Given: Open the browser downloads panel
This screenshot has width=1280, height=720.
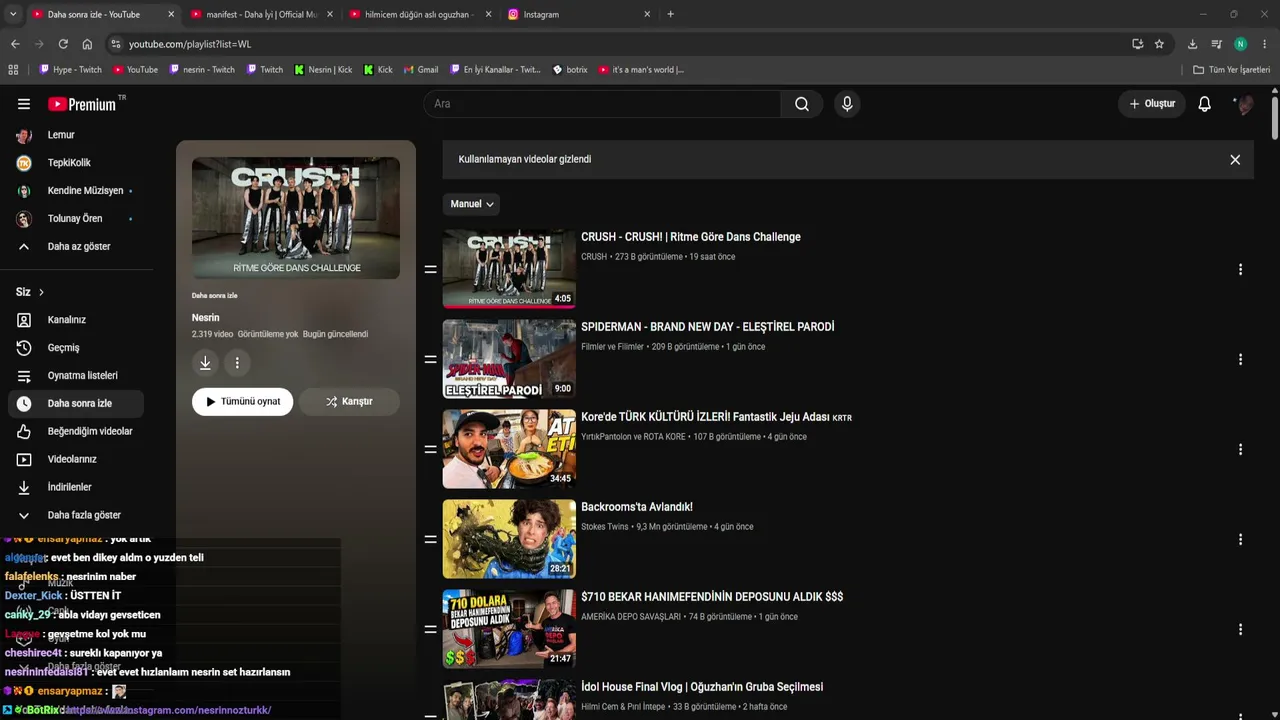Looking at the screenshot, I should (x=1192, y=44).
